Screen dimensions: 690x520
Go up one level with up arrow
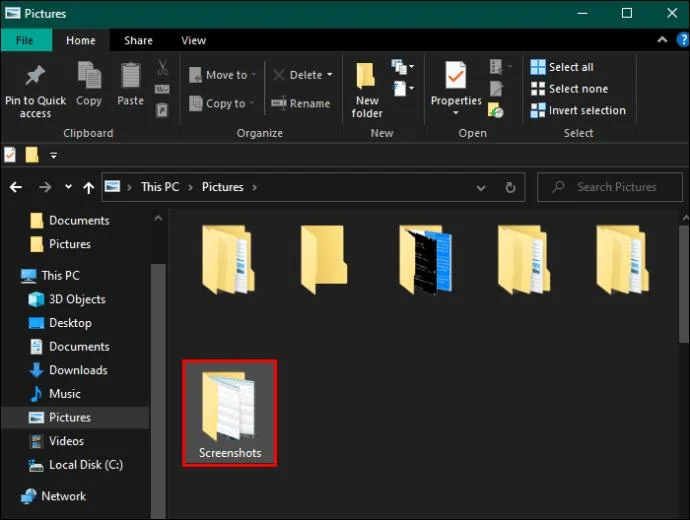click(88, 187)
